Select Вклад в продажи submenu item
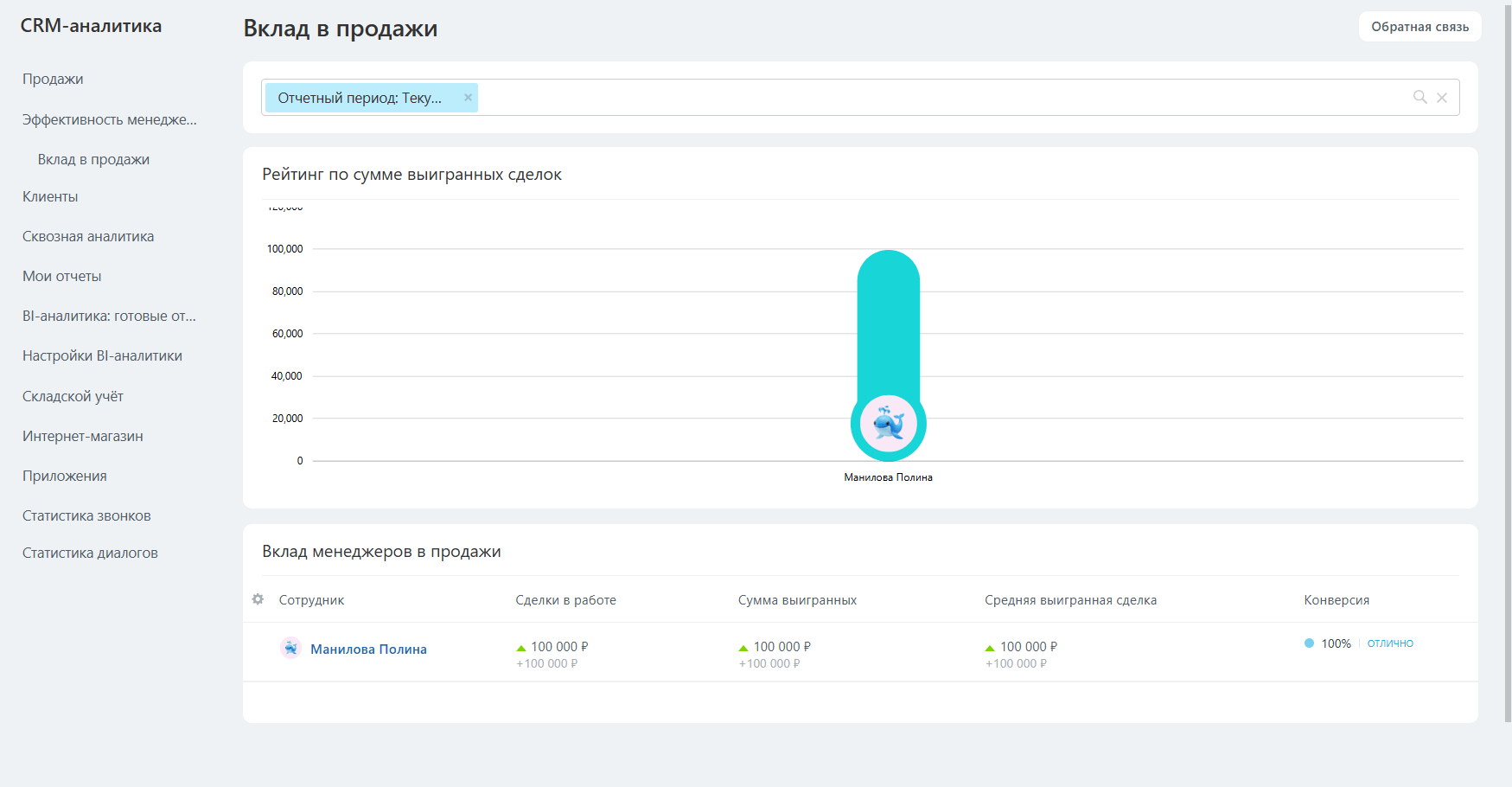1512x787 pixels. point(93,159)
